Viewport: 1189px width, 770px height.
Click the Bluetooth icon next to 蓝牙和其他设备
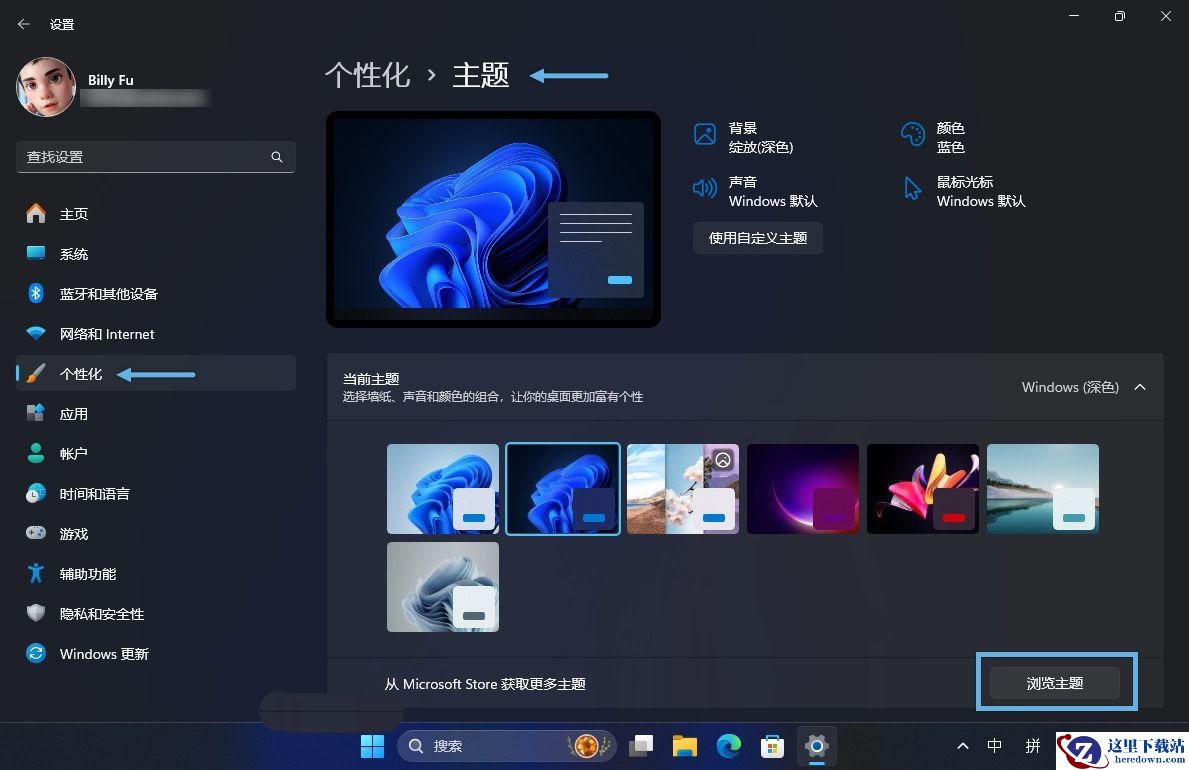tap(36, 294)
